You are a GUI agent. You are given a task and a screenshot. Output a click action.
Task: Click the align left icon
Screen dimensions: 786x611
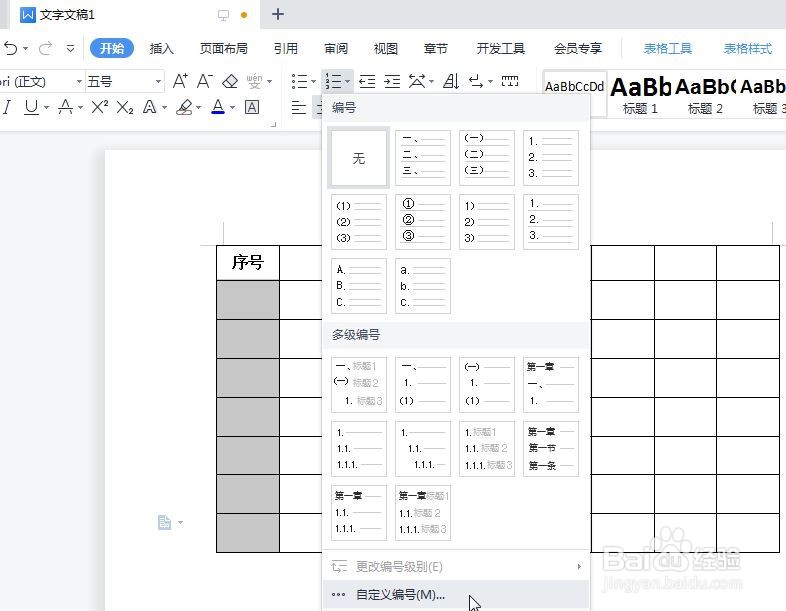pos(299,107)
